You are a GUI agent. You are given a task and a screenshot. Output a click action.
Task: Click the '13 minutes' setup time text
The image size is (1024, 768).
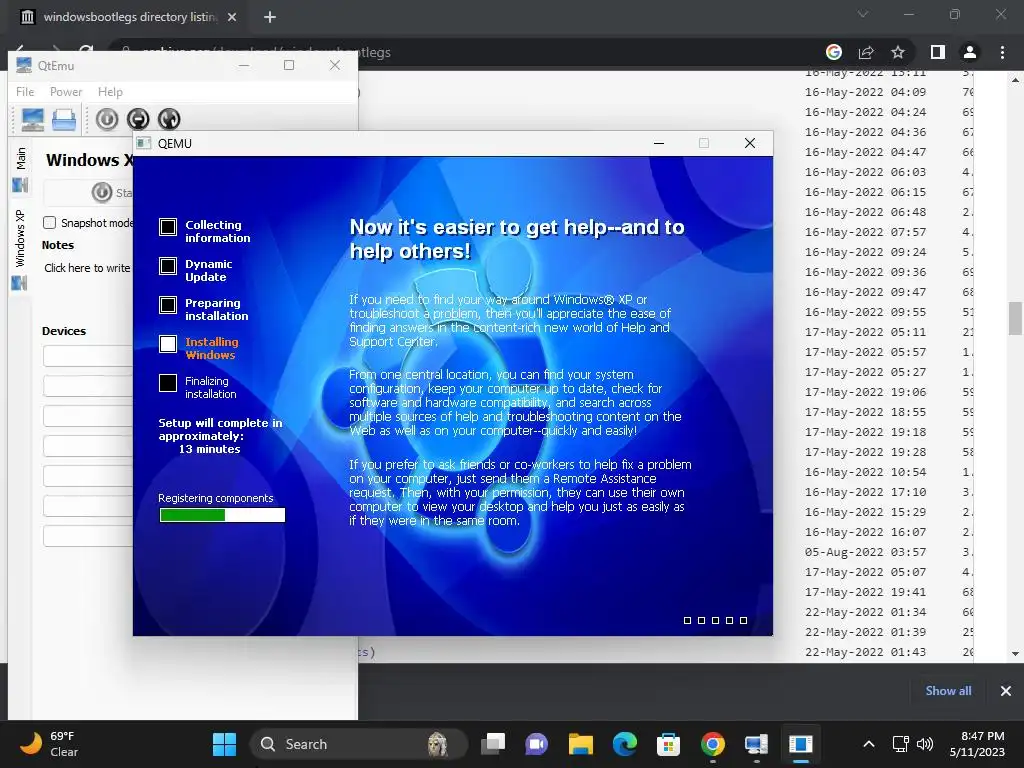click(210, 449)
